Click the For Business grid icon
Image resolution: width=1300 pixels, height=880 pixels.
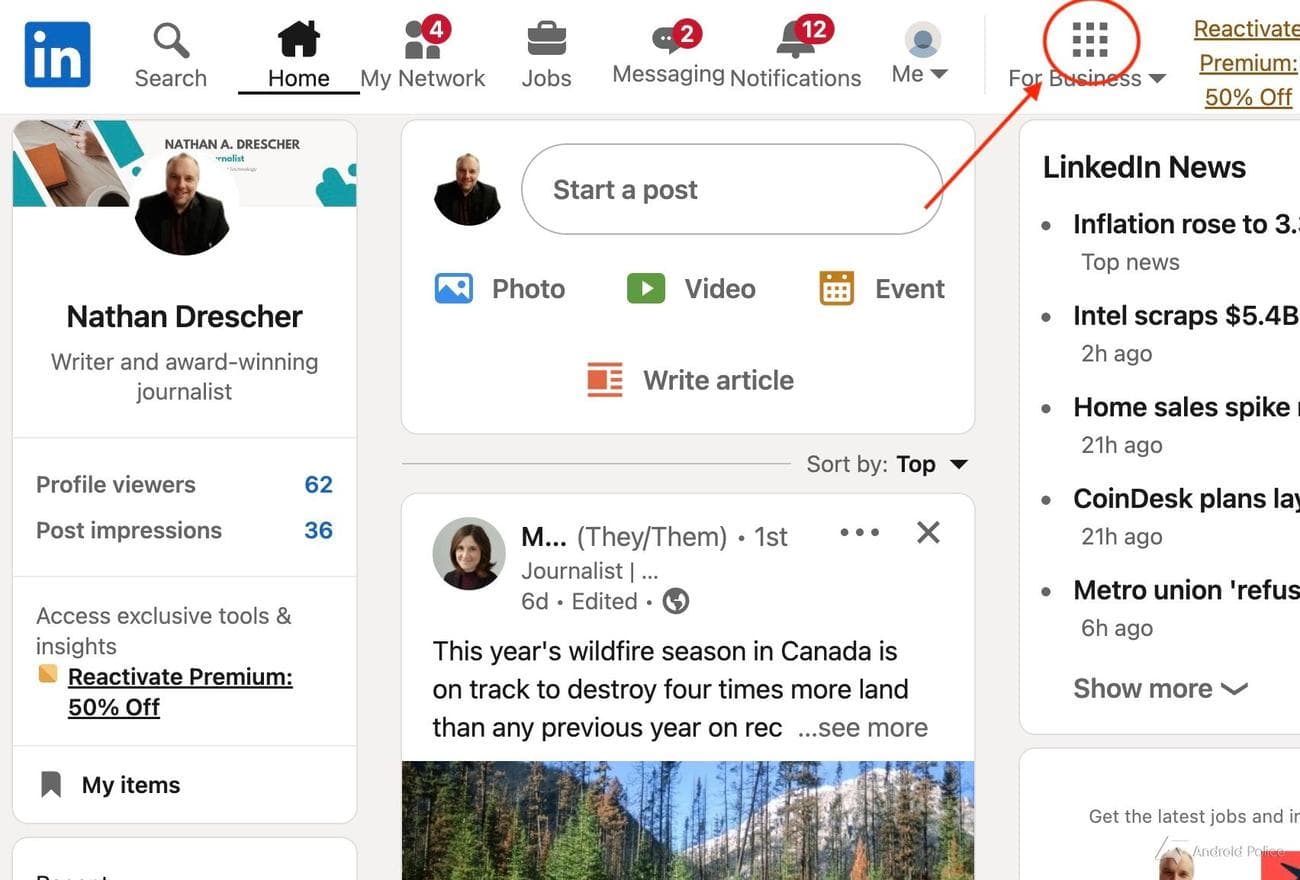(1090, 41)
